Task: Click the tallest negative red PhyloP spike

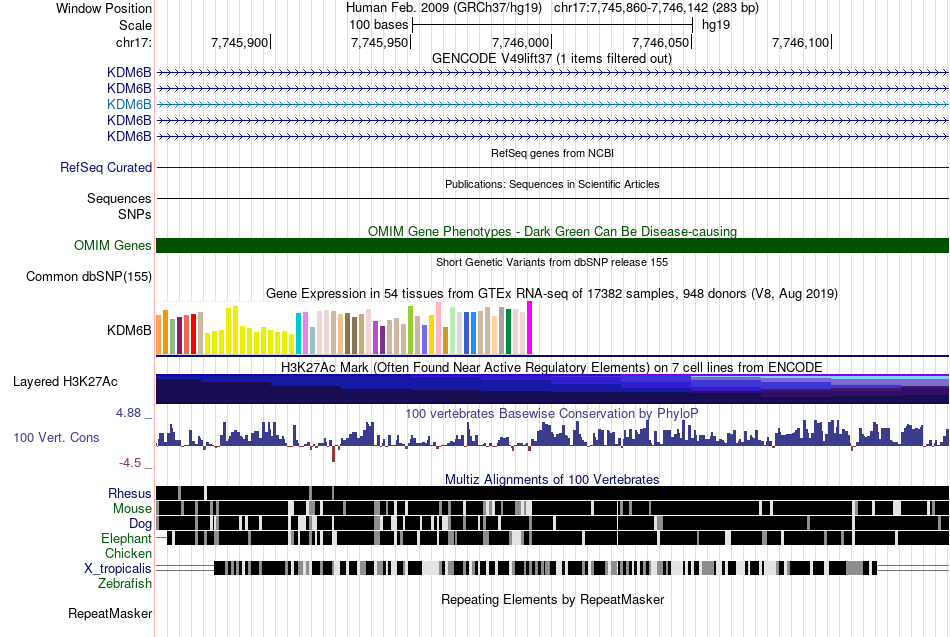Action: coord(333,454)
